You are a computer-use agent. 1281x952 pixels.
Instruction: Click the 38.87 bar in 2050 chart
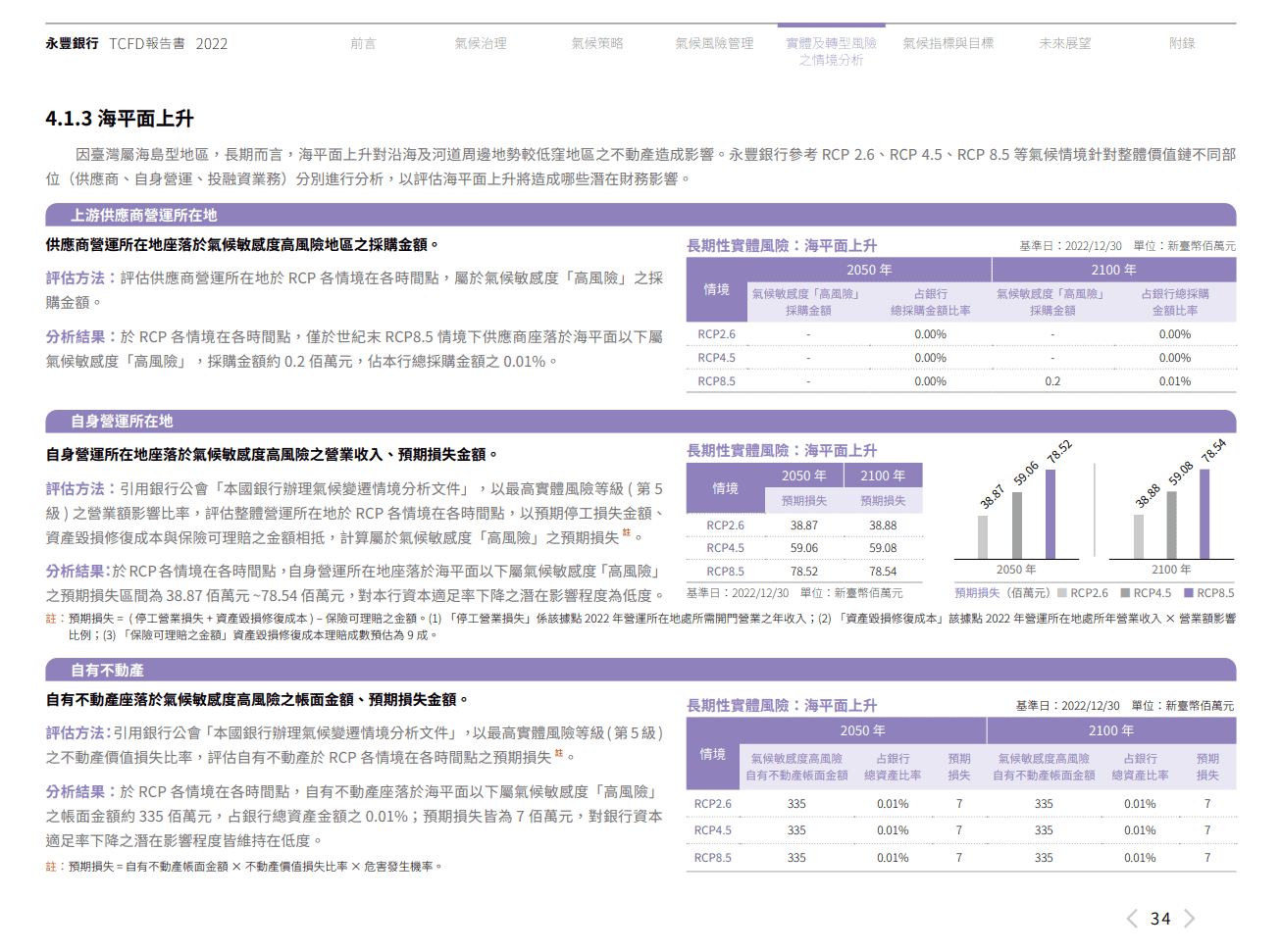pyautogui.click(x=983, y=537)
